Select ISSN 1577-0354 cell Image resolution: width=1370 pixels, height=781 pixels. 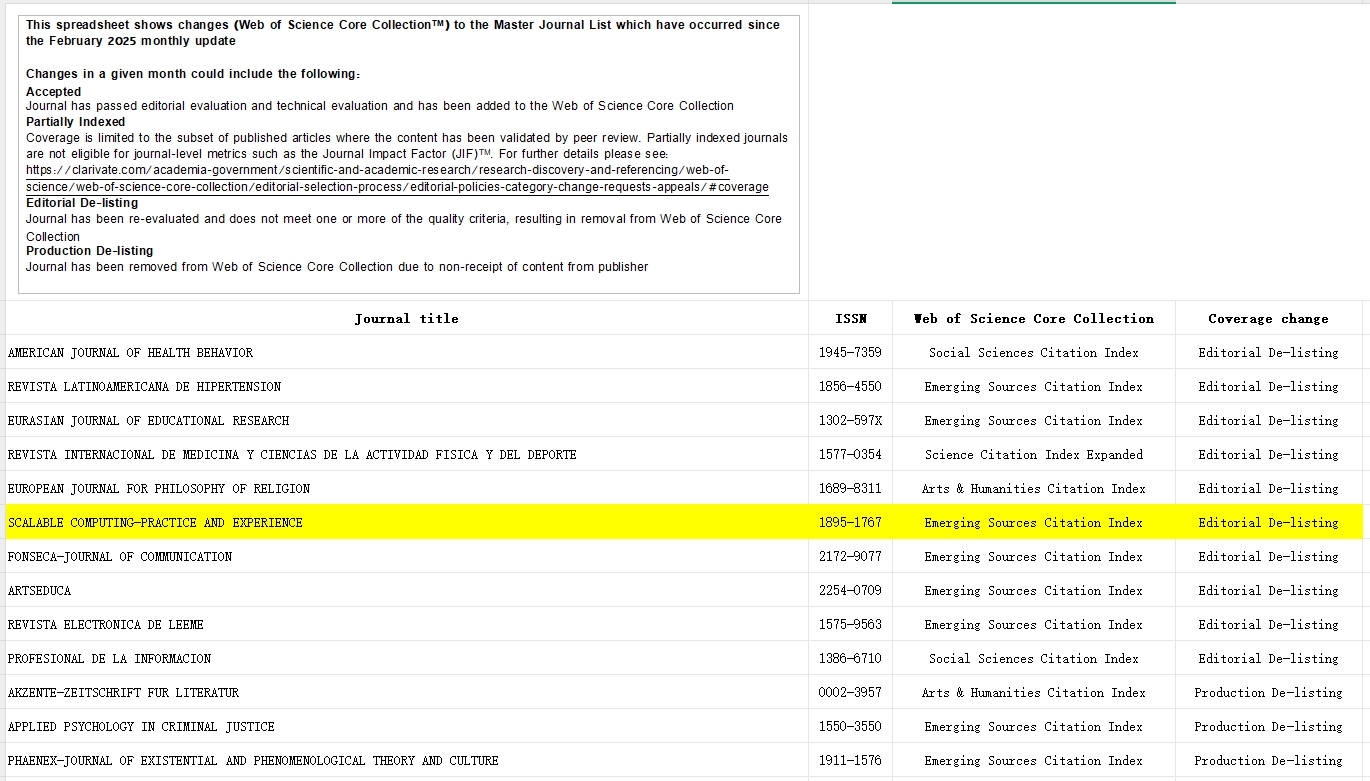click(851, 454)
